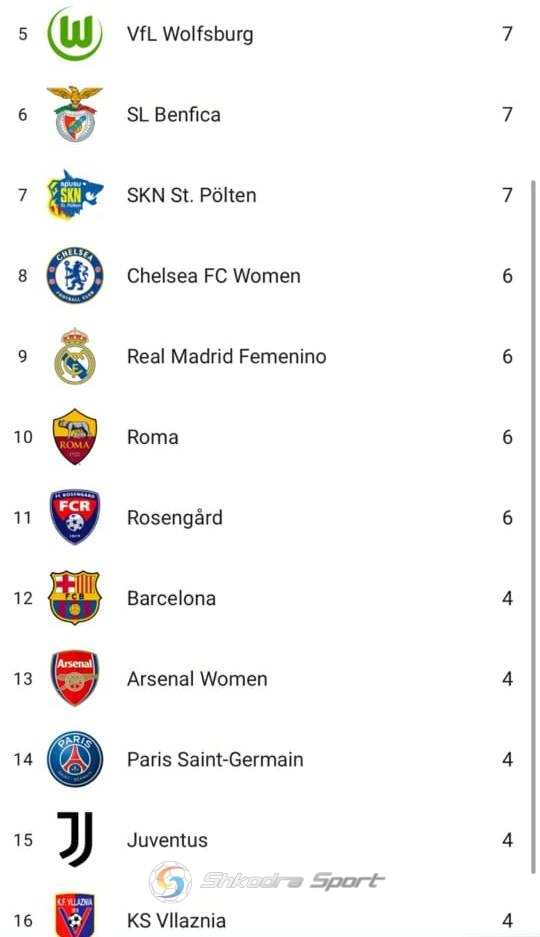
Task: Open the Paris Saint-Germain name link
Action: point(215,759)
